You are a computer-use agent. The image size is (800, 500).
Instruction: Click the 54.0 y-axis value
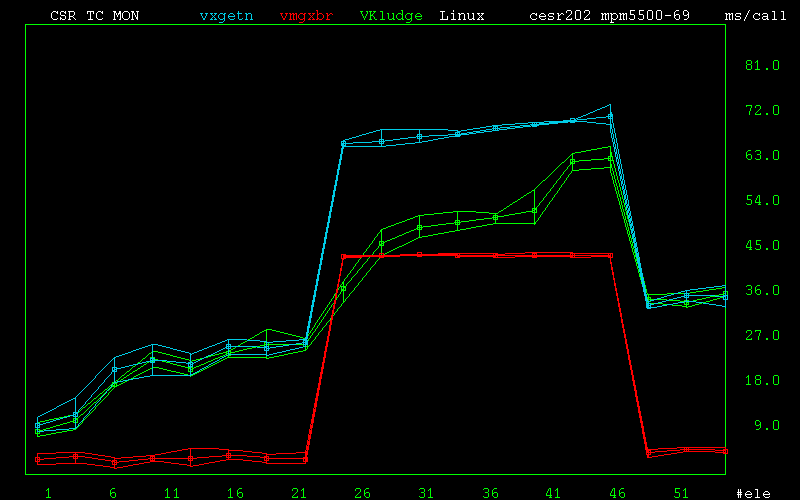point(762,201)
